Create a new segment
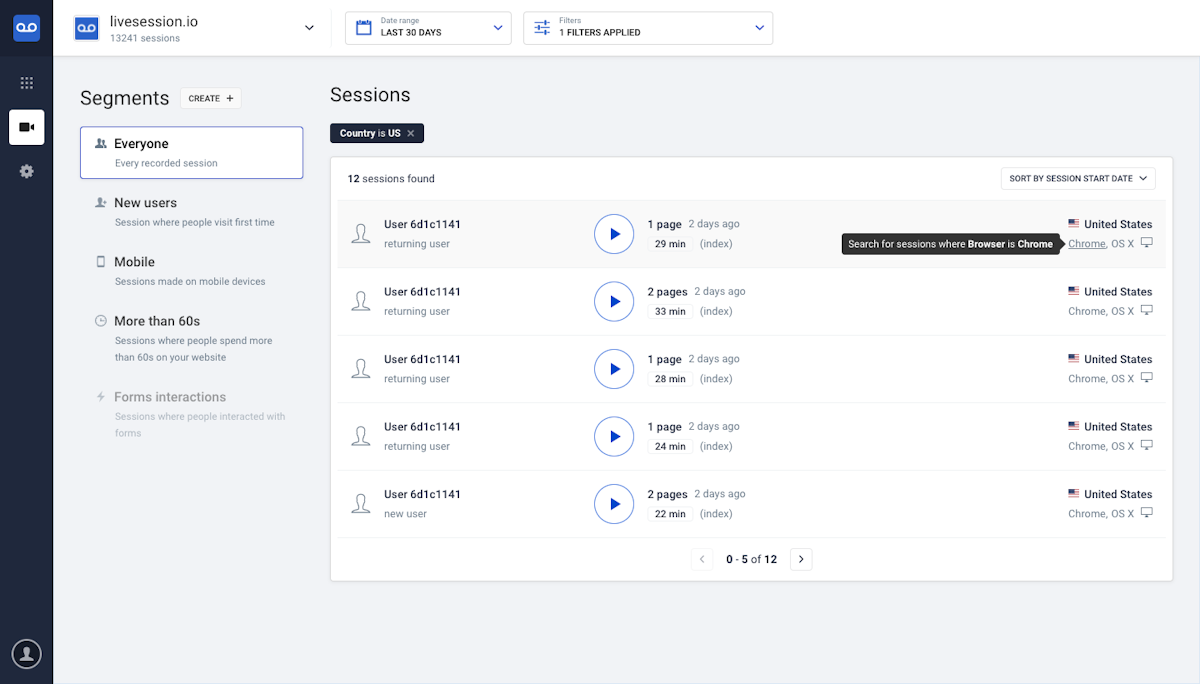Image resolution: width=1200 pixels, height=684 pixels. pyautogui.click(x=211, y=98)
